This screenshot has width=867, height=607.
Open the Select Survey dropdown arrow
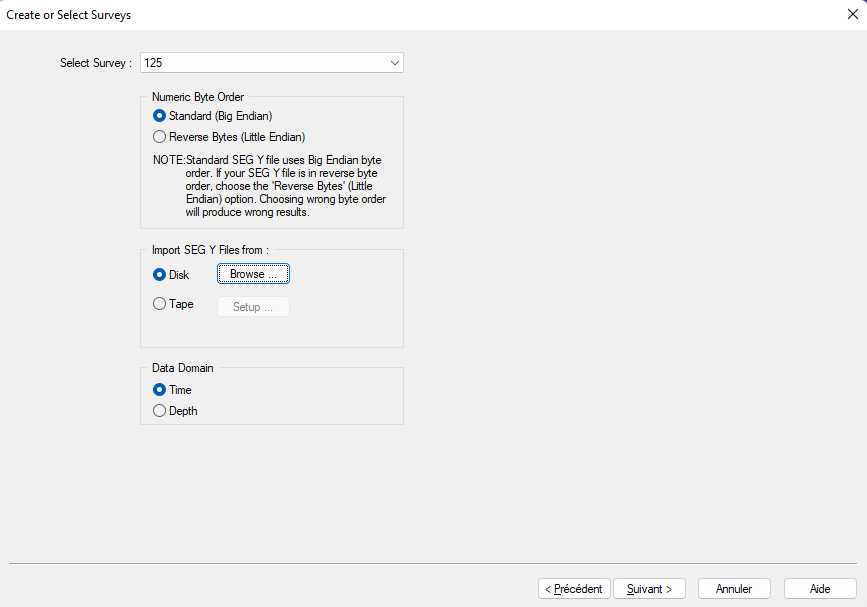[394, 63]
